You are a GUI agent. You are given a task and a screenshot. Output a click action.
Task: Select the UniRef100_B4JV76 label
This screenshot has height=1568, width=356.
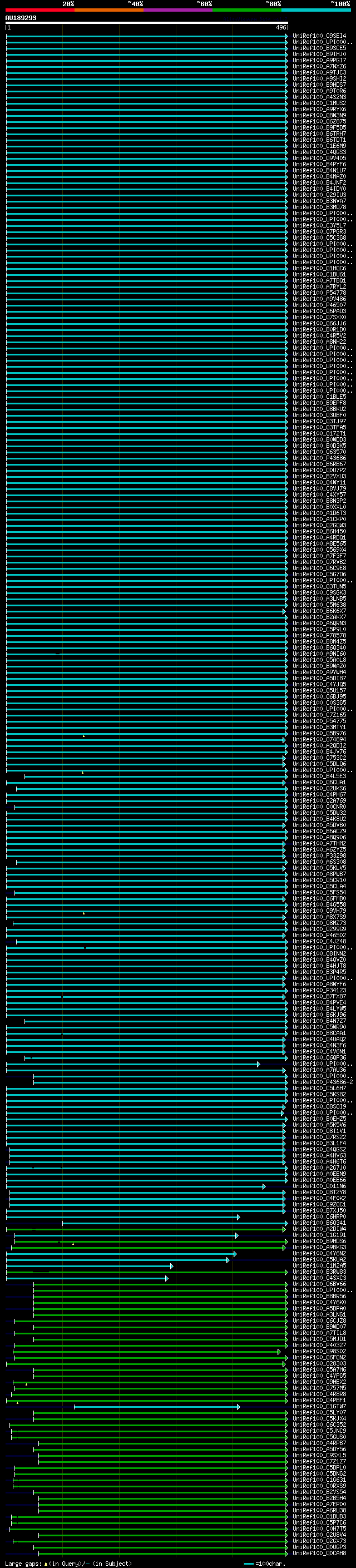(x=319, y=752)
